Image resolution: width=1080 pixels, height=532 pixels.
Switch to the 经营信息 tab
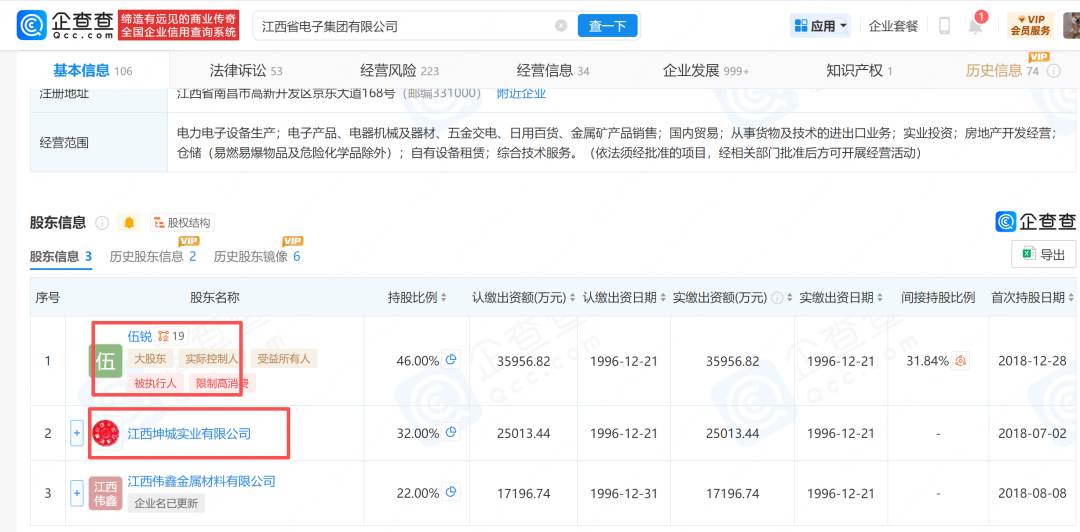point(553,70)
